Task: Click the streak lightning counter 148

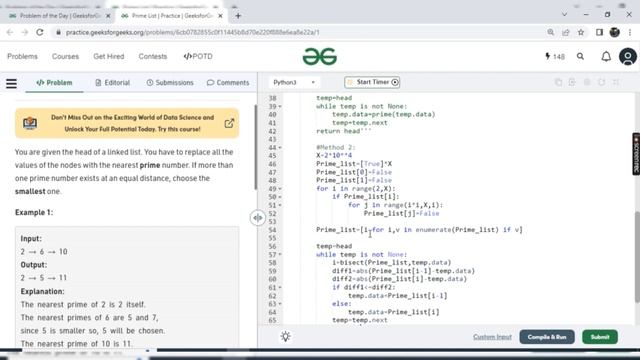Action: pyautogui.click(x=555, y=56)
